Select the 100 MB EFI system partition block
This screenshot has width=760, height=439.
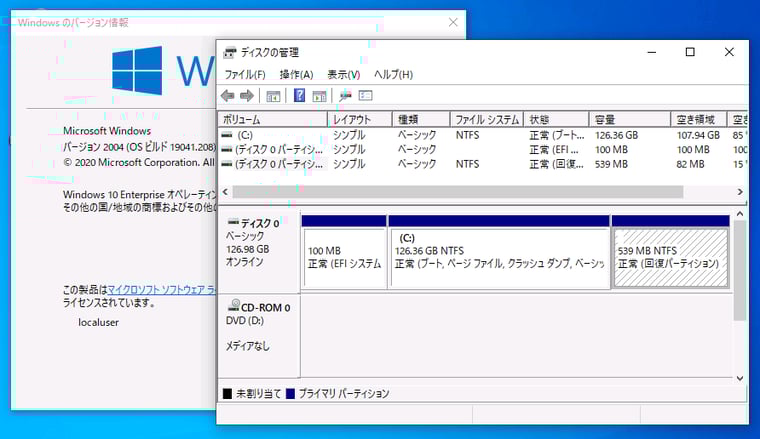tap(344, 252)
